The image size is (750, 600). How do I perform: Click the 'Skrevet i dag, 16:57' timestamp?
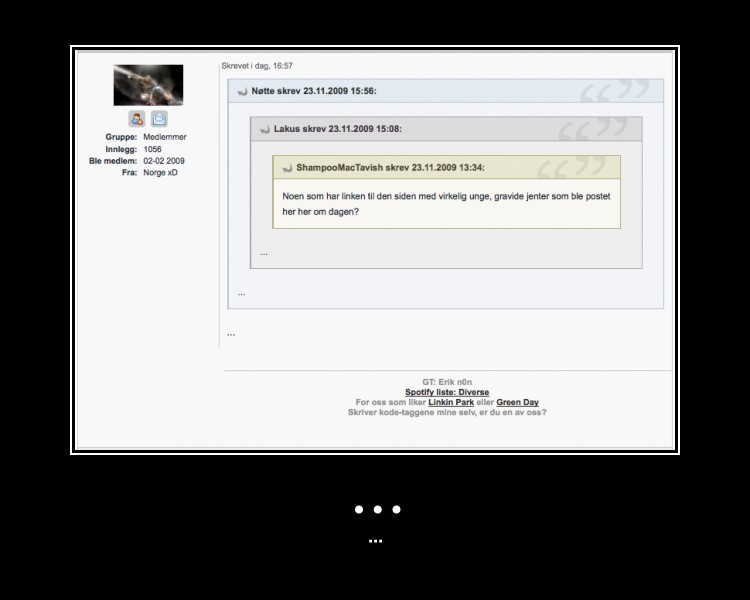coord(257,66)
